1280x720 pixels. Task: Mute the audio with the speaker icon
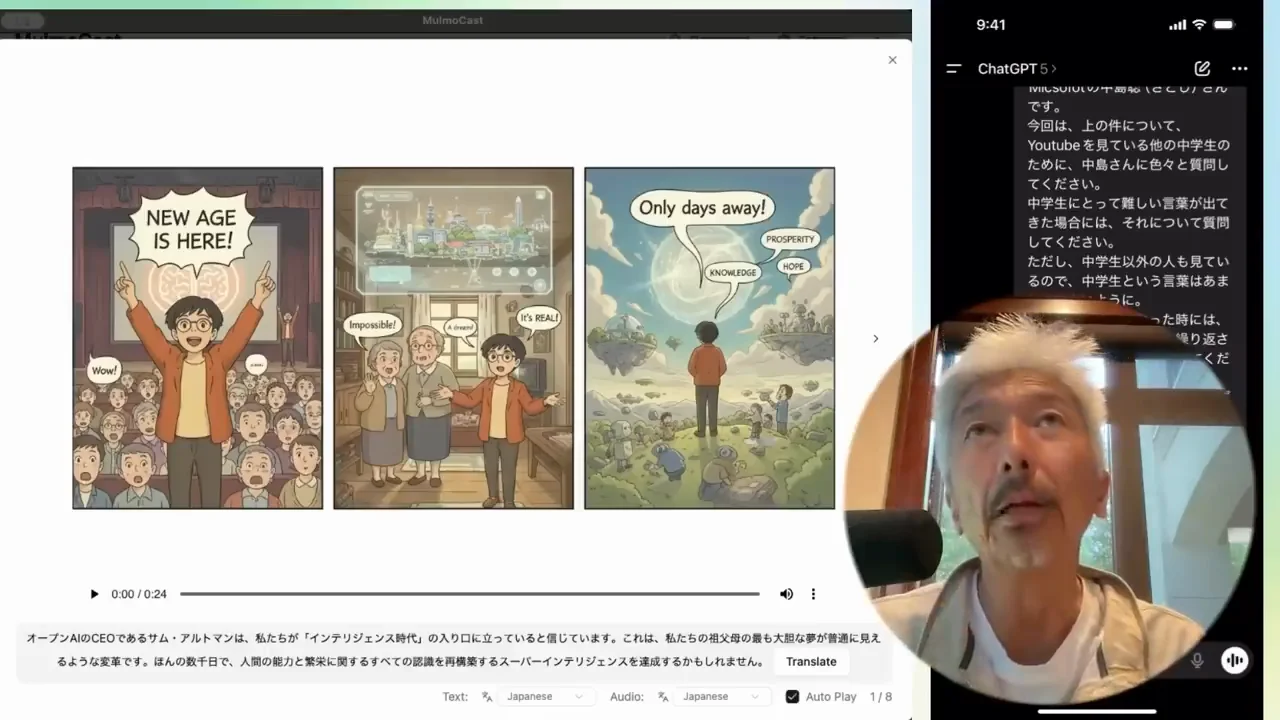coord(786,594)
